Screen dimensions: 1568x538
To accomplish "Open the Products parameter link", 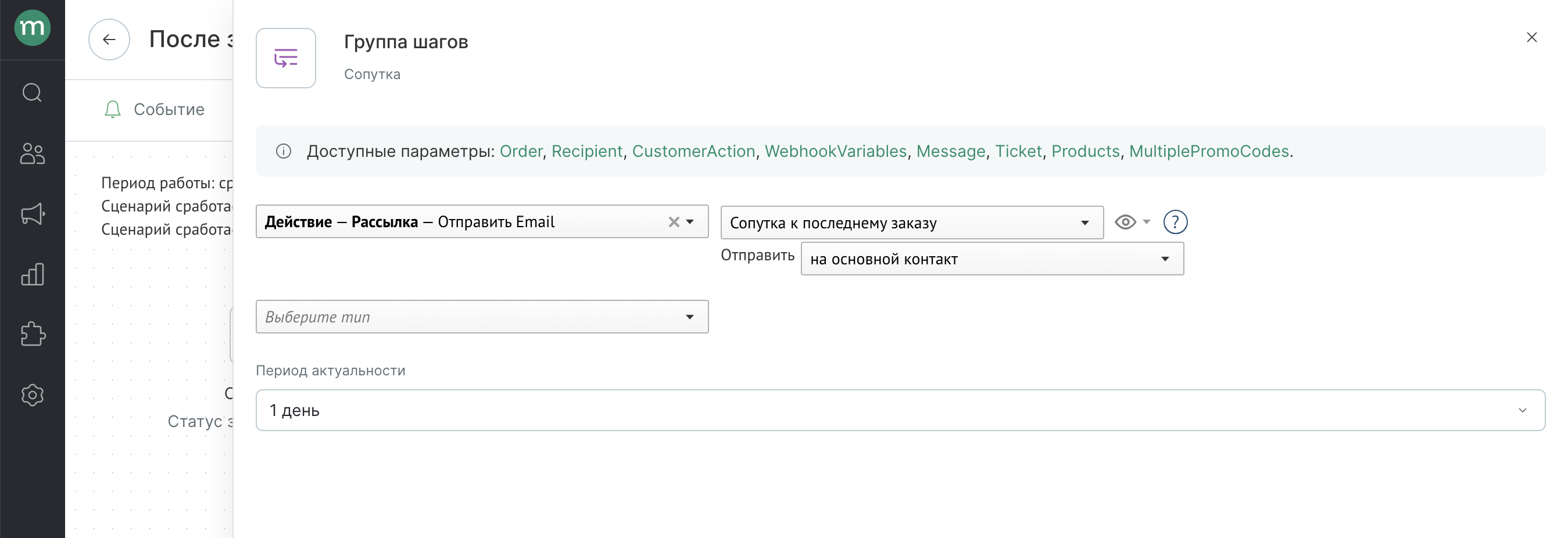I will click(x=1085, y=151).
